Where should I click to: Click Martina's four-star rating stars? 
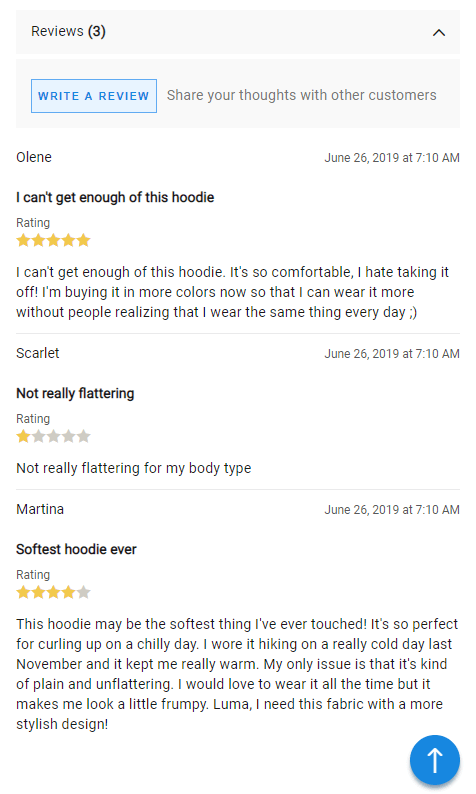53,592
